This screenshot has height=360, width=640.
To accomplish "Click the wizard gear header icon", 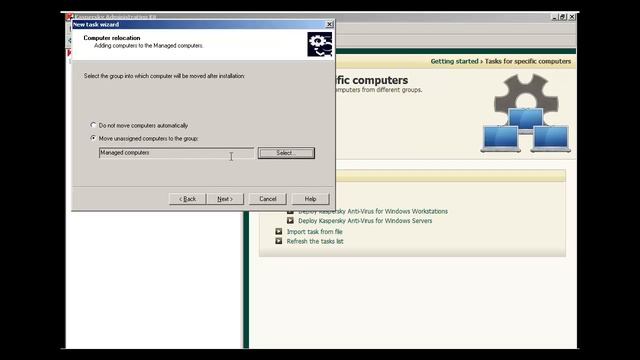I will click(x=320, y=44).
